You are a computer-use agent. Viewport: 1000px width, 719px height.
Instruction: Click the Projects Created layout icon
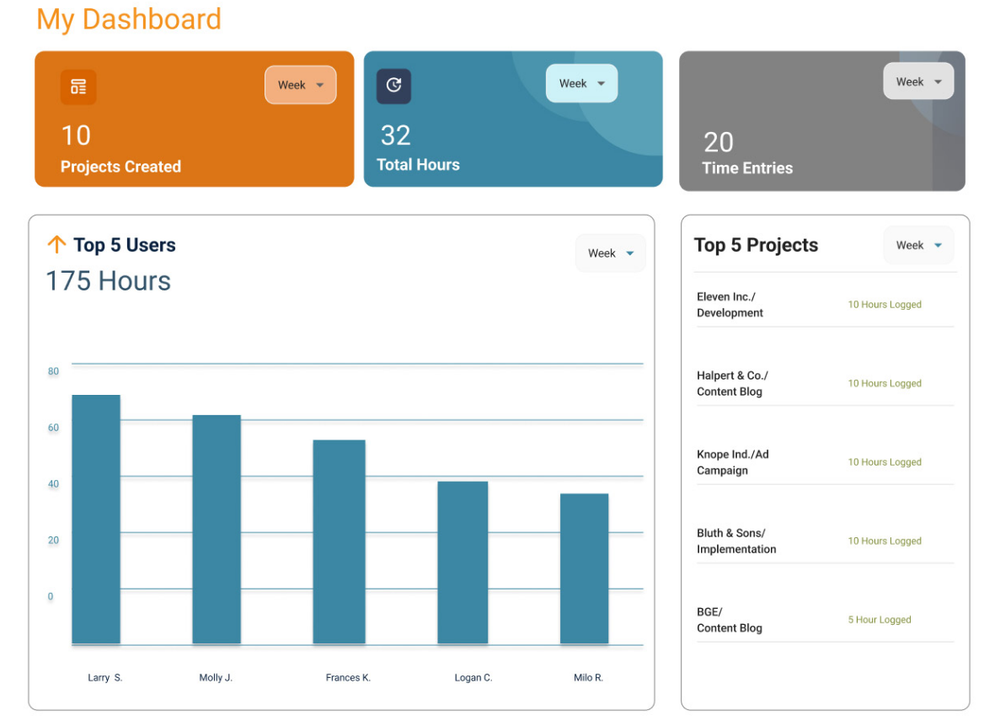point(78,87)
